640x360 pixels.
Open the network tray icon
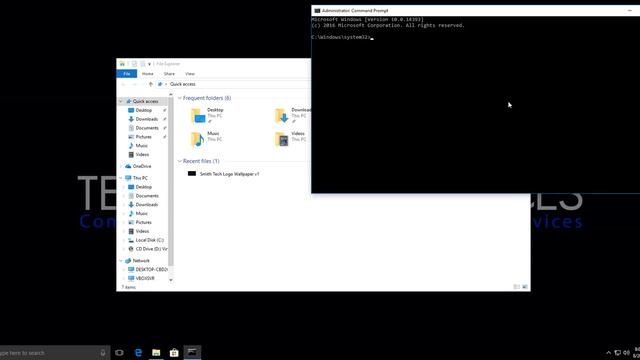pos(618,353)
